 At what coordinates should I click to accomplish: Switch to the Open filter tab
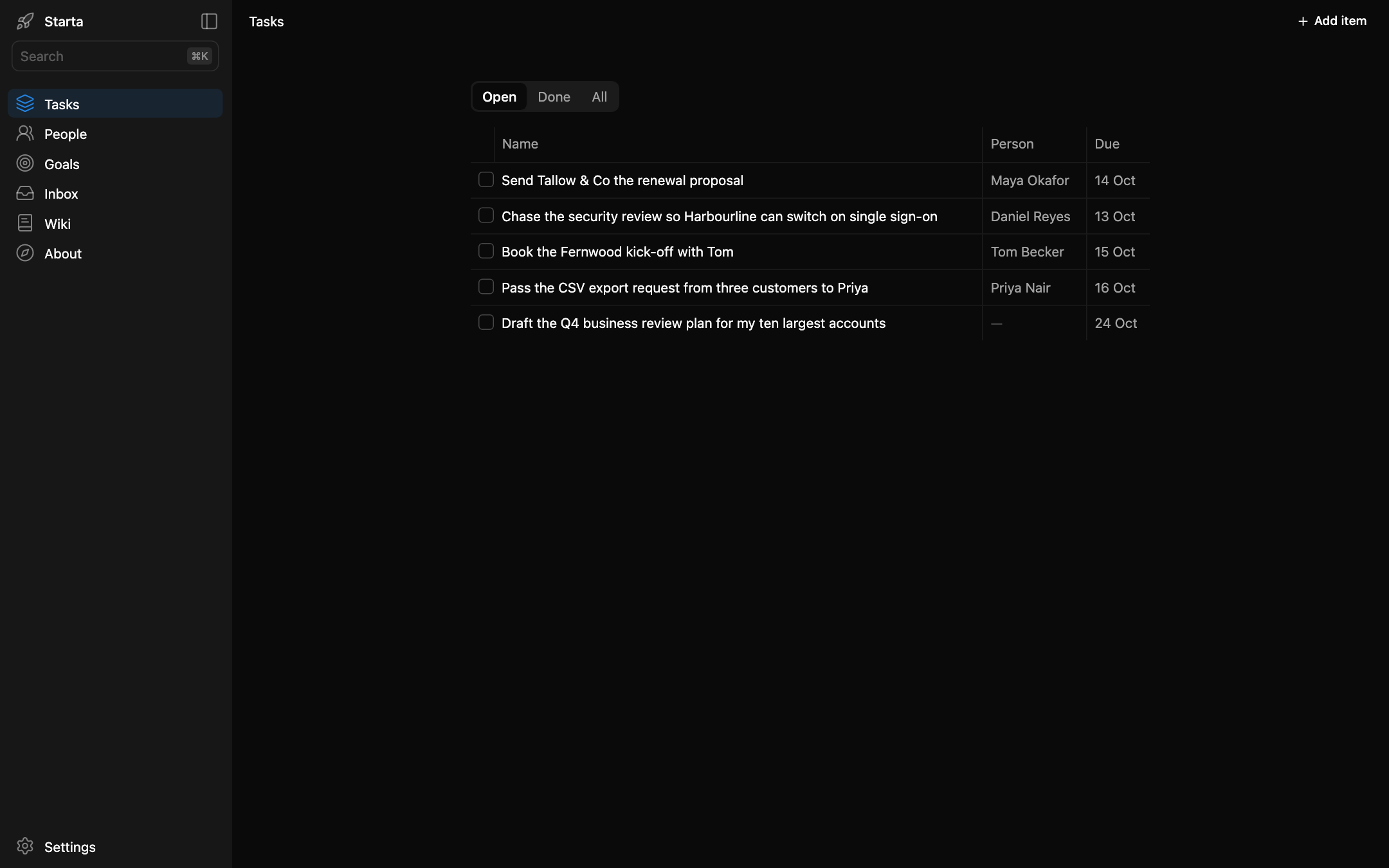point(500,96)
